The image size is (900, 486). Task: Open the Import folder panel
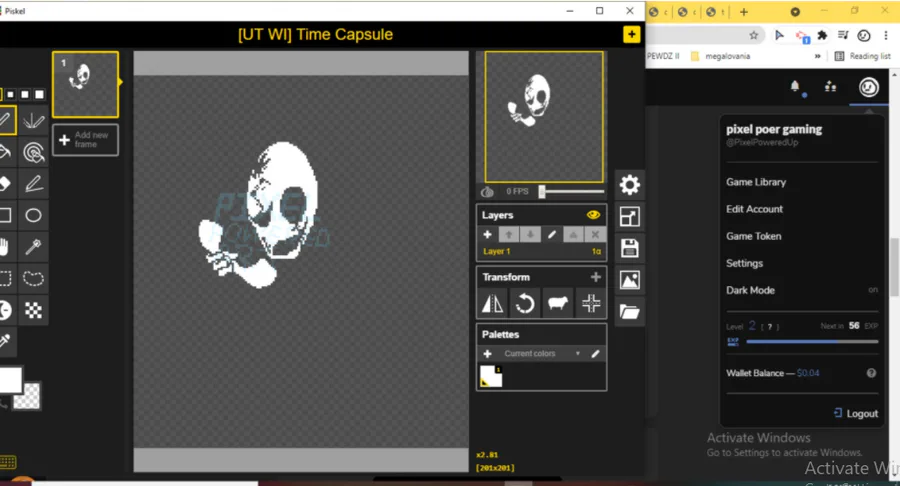coord(630,312)
